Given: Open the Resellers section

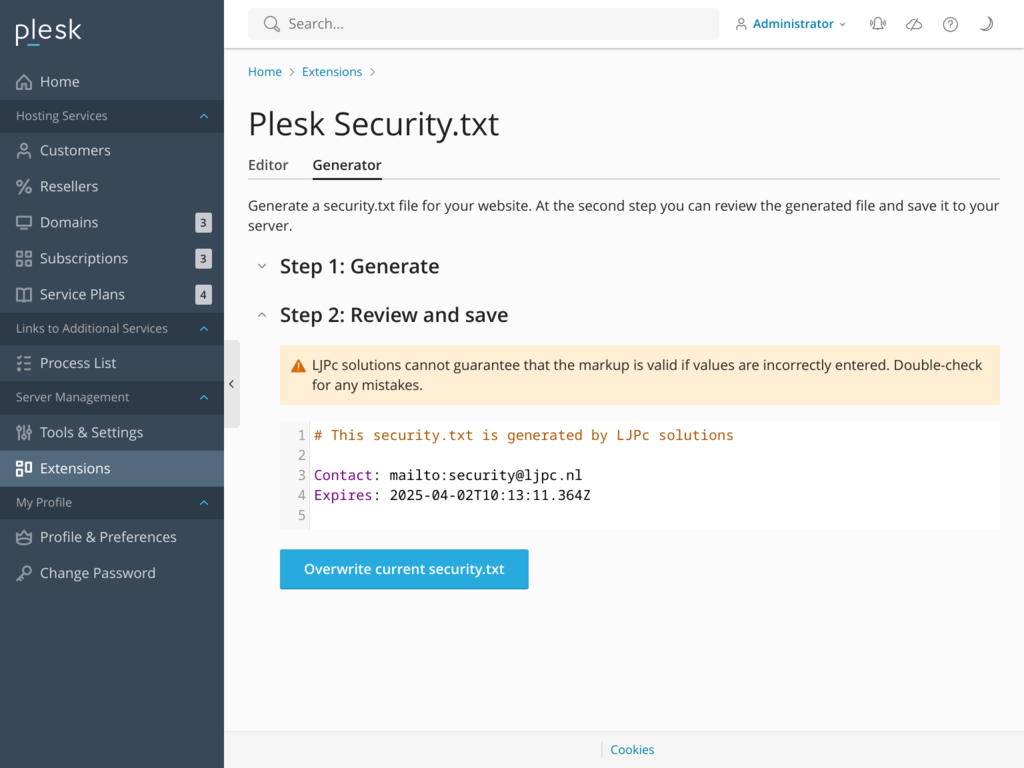Looking at the screenshot, I should [x=68, y=186].
